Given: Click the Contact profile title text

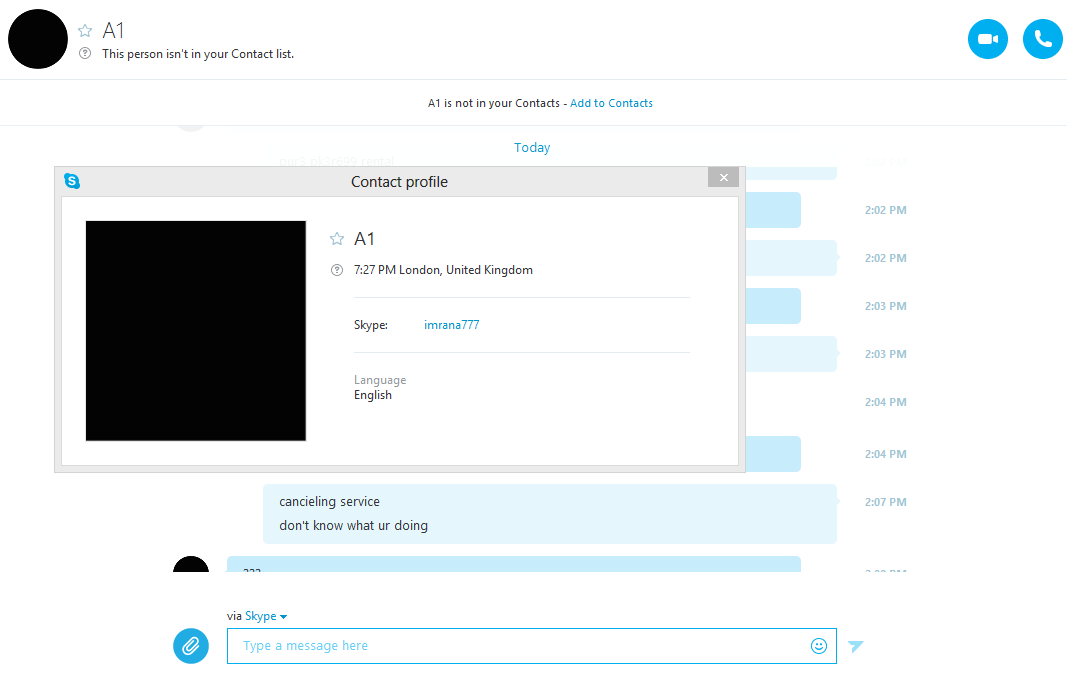Looking at the screenshot, I should click(x=399, y=182).
